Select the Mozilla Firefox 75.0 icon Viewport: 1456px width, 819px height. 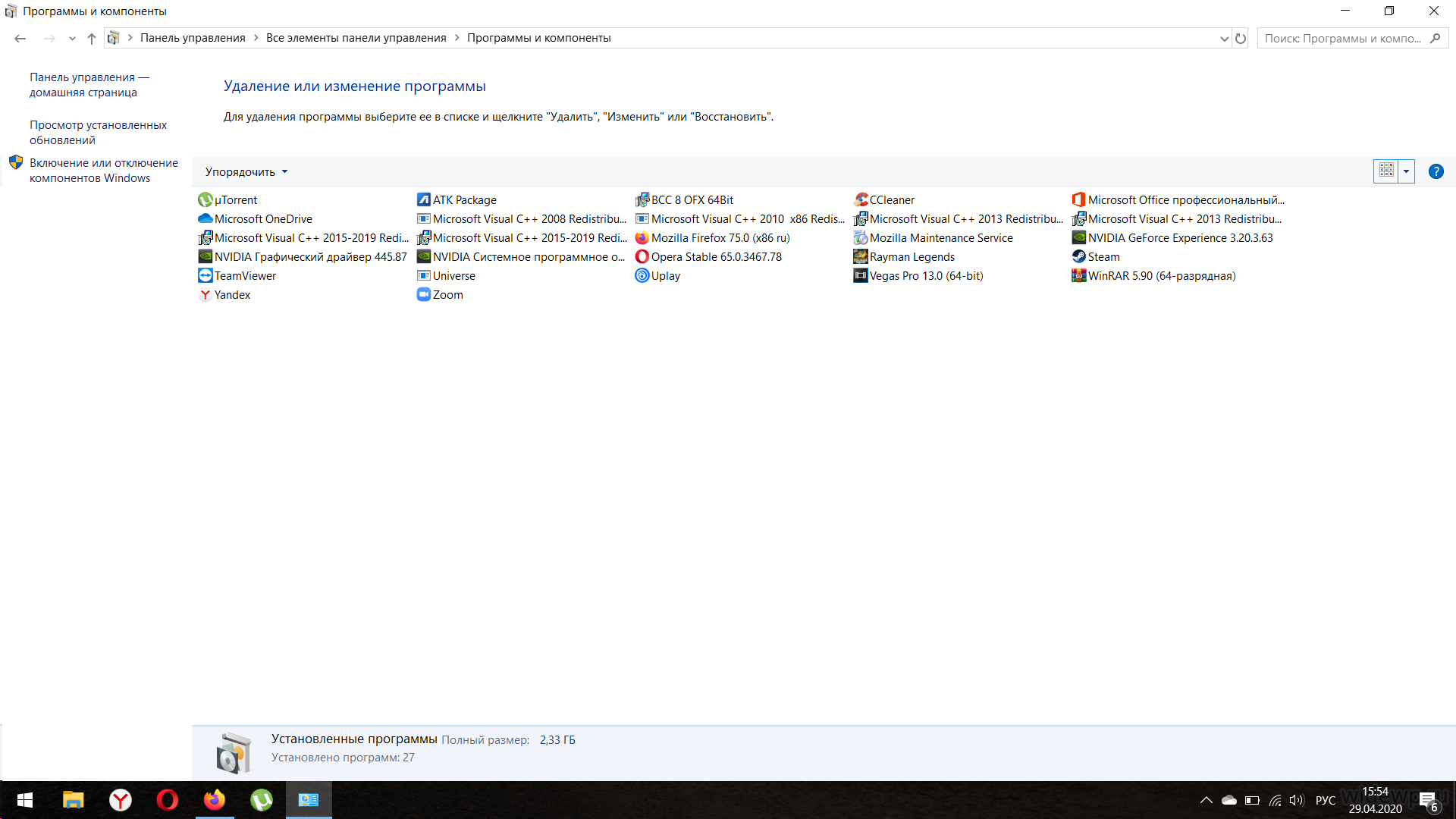(x=642, y=238)
